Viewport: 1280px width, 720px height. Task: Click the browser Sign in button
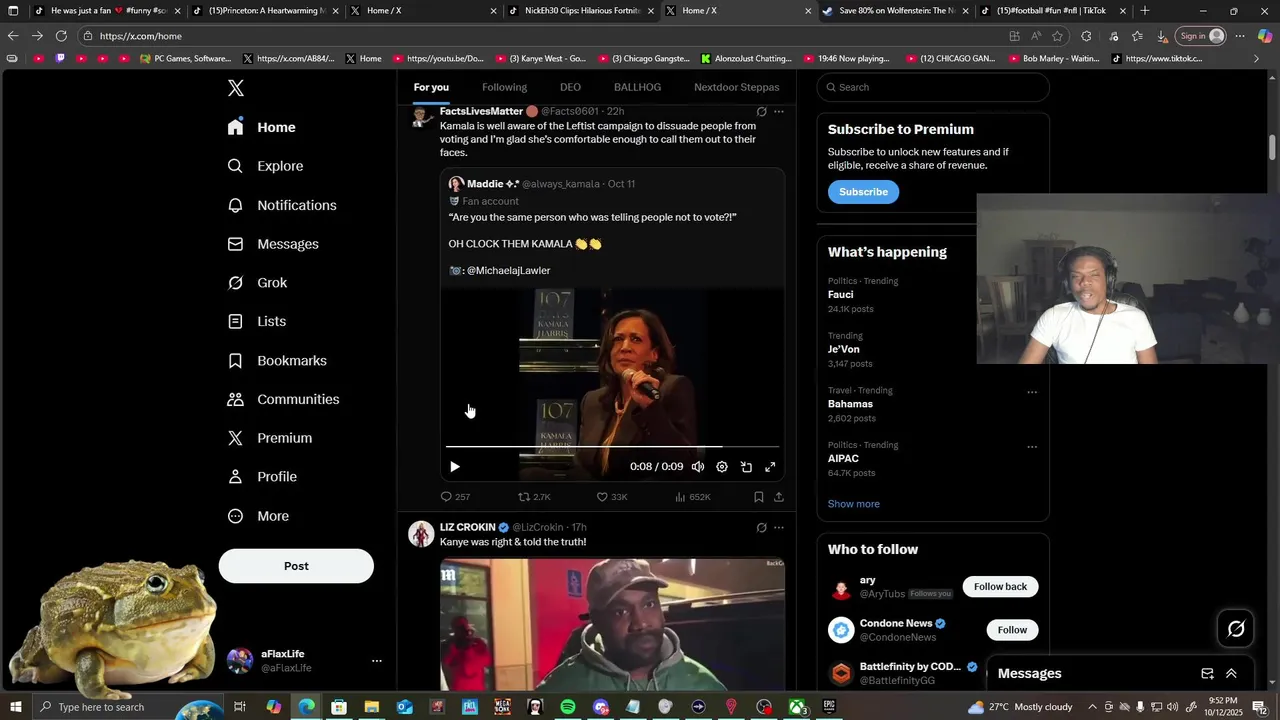1201,36
